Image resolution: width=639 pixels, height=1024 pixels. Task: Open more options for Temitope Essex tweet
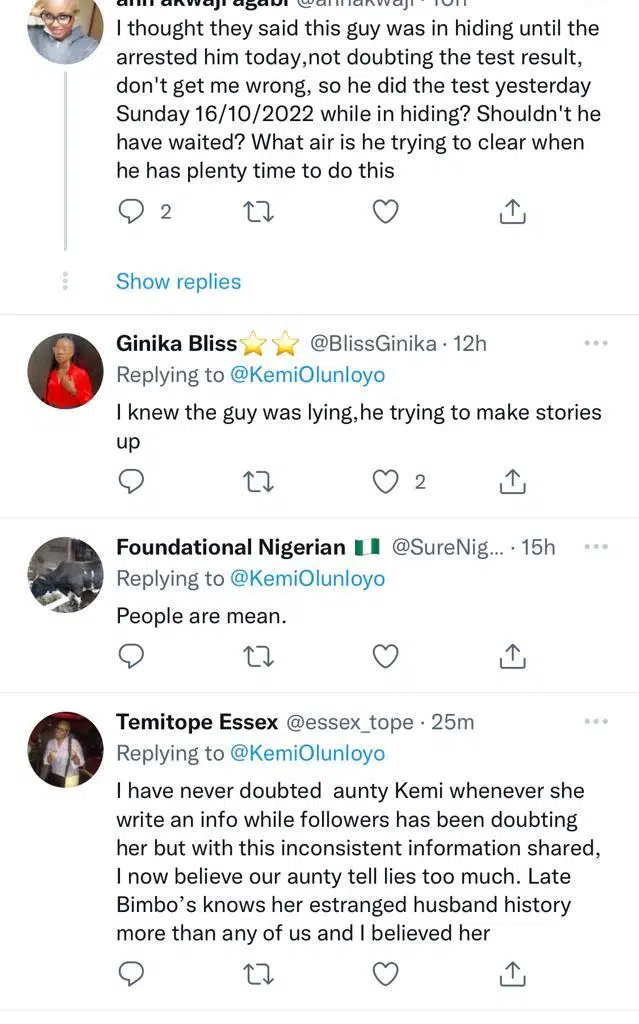click(x=595, y=721)
